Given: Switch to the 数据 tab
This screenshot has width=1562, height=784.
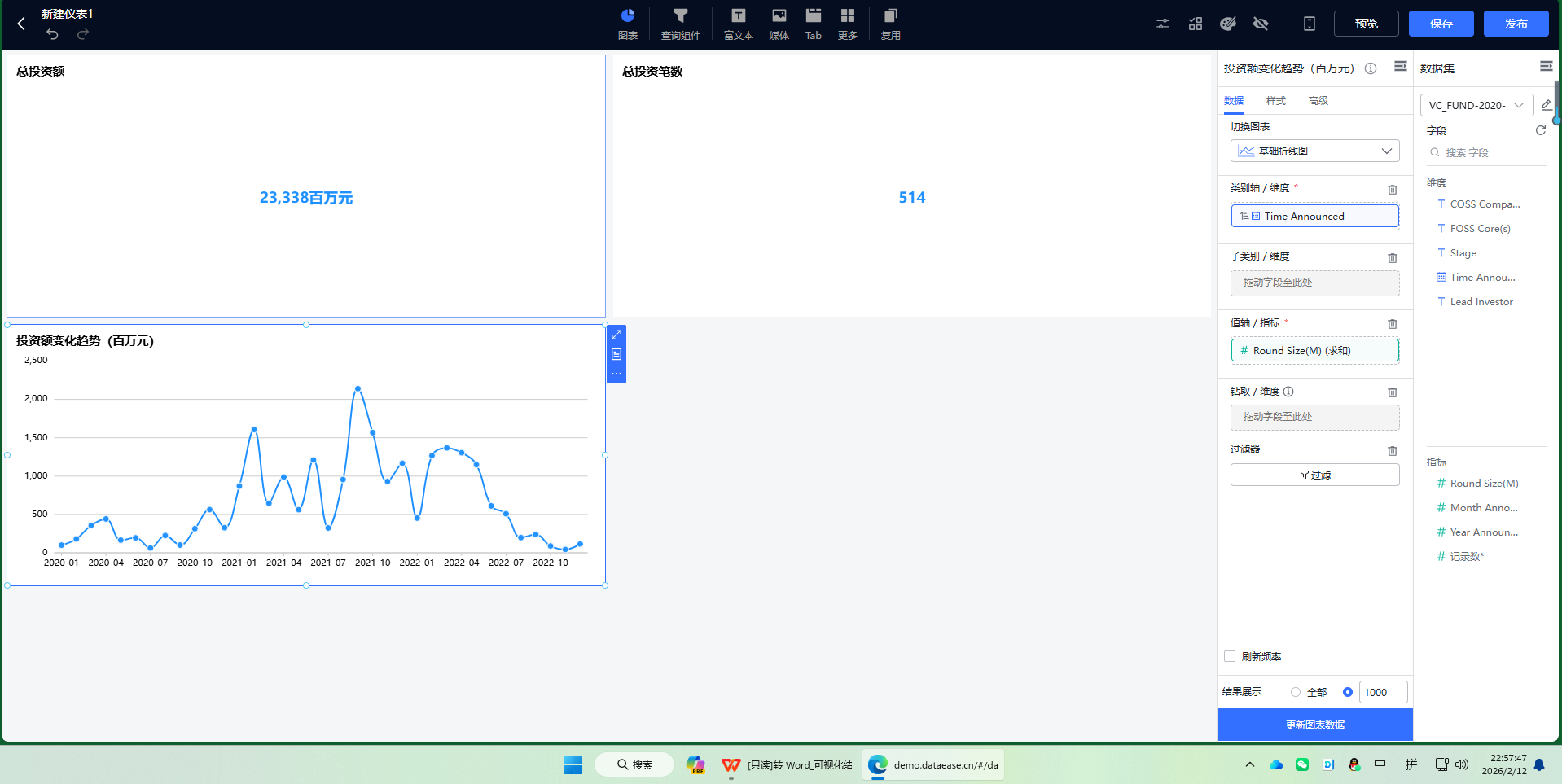Looking at the screenshot, I should coord(1234,101).
